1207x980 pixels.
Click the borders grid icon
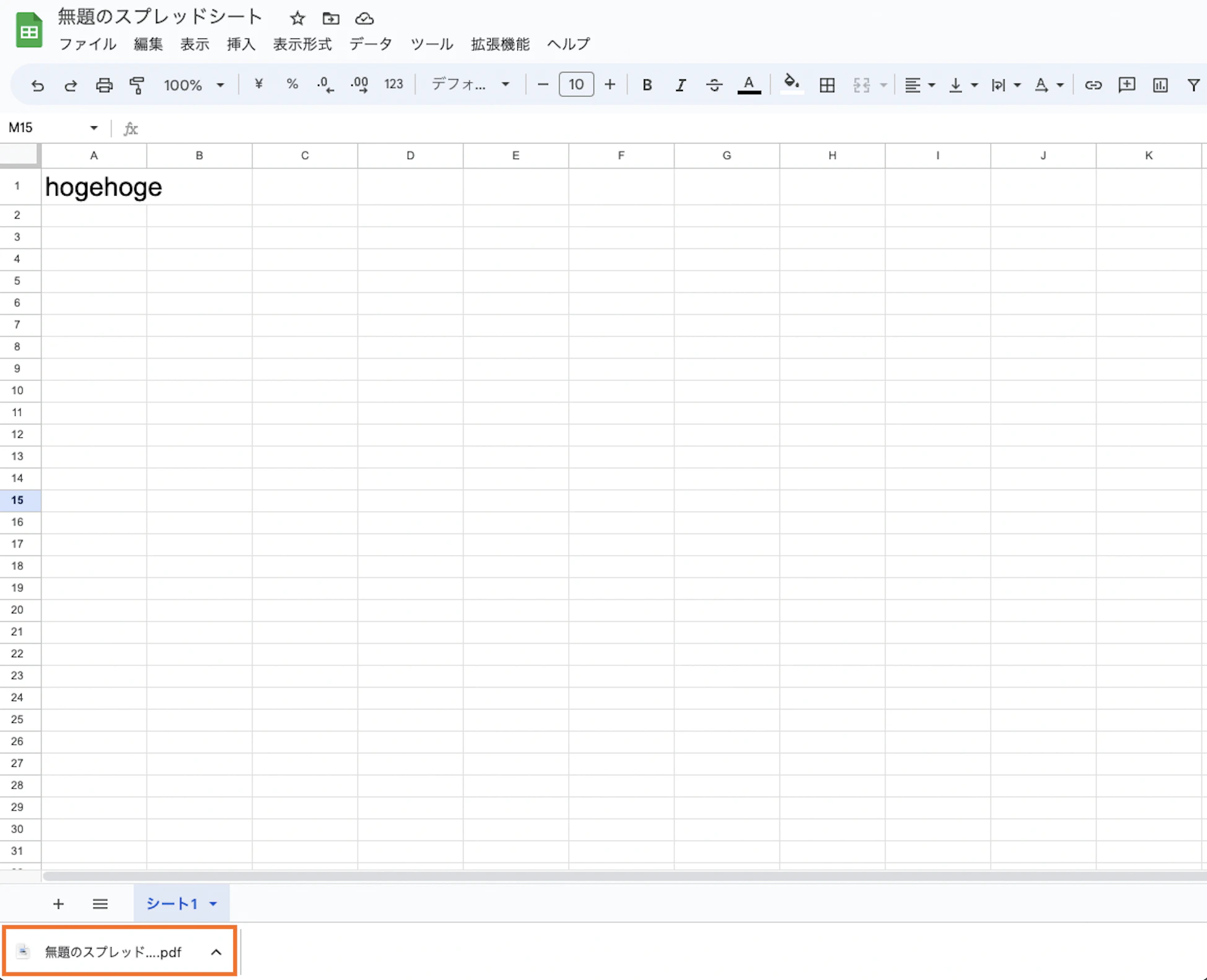click(827, 85)
